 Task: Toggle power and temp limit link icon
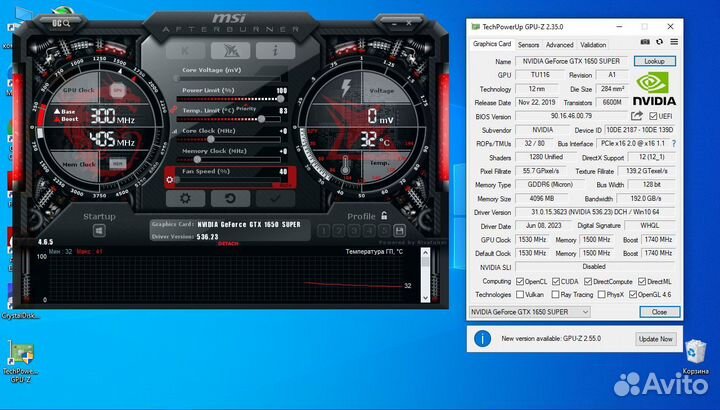point(173,110)
